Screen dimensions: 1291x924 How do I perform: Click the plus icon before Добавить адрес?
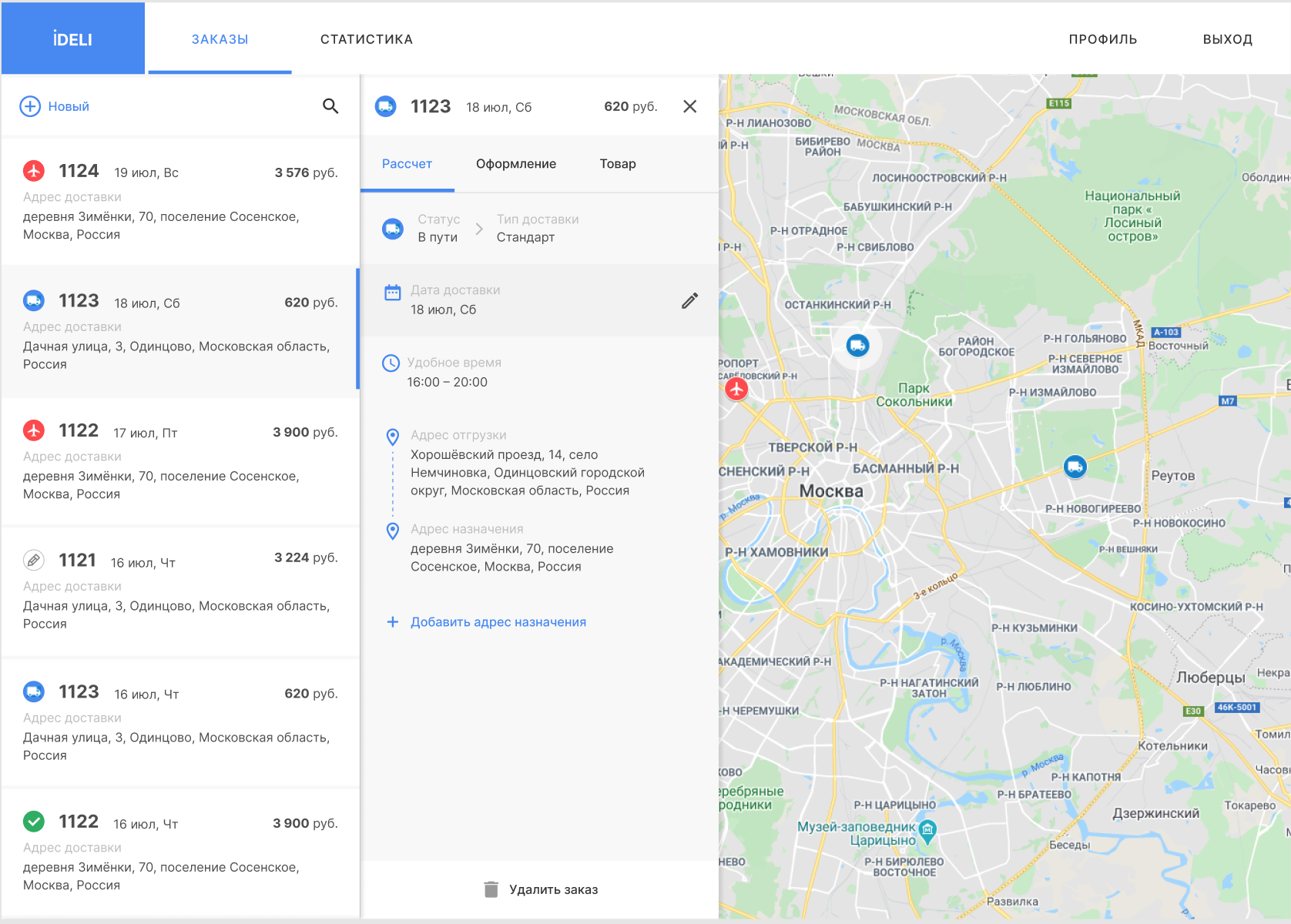393,621
